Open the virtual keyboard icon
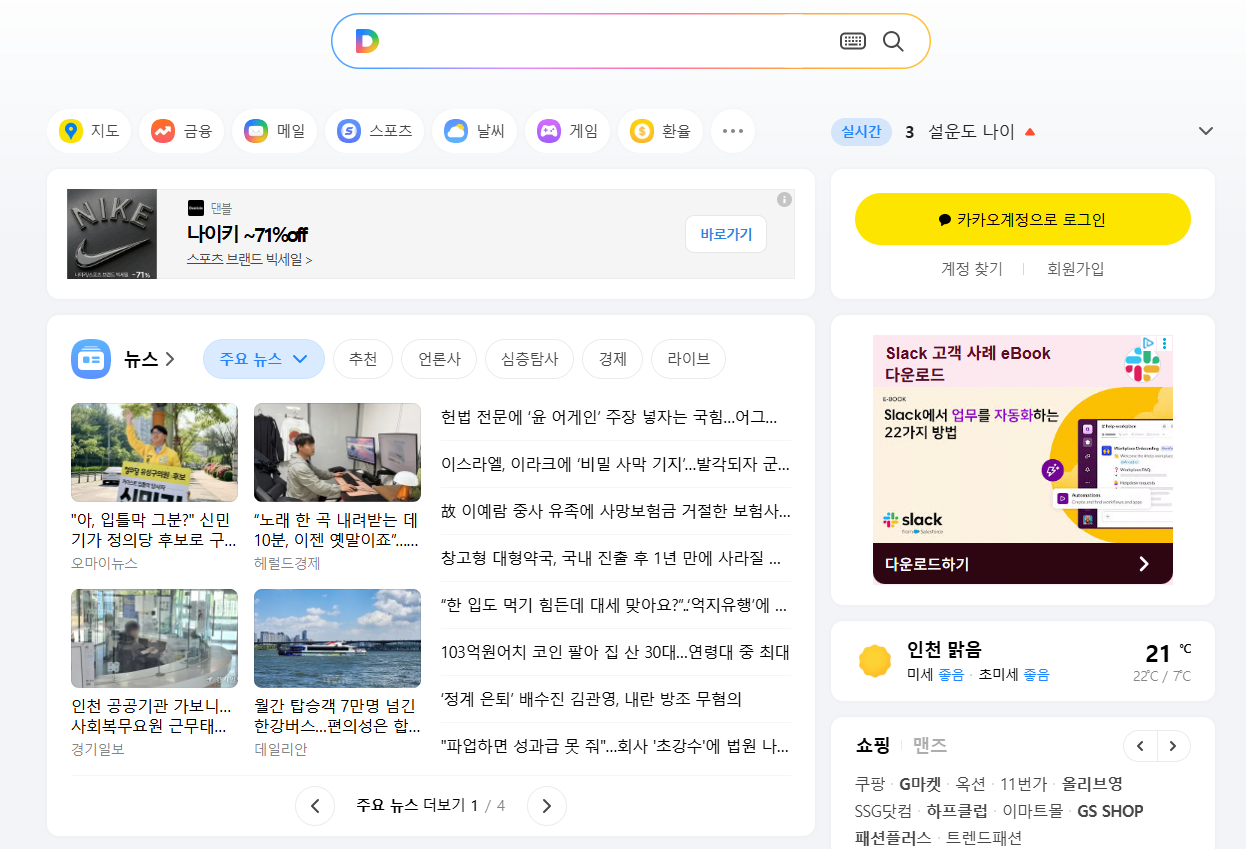 pyautogui.click(x=852, y=41)
